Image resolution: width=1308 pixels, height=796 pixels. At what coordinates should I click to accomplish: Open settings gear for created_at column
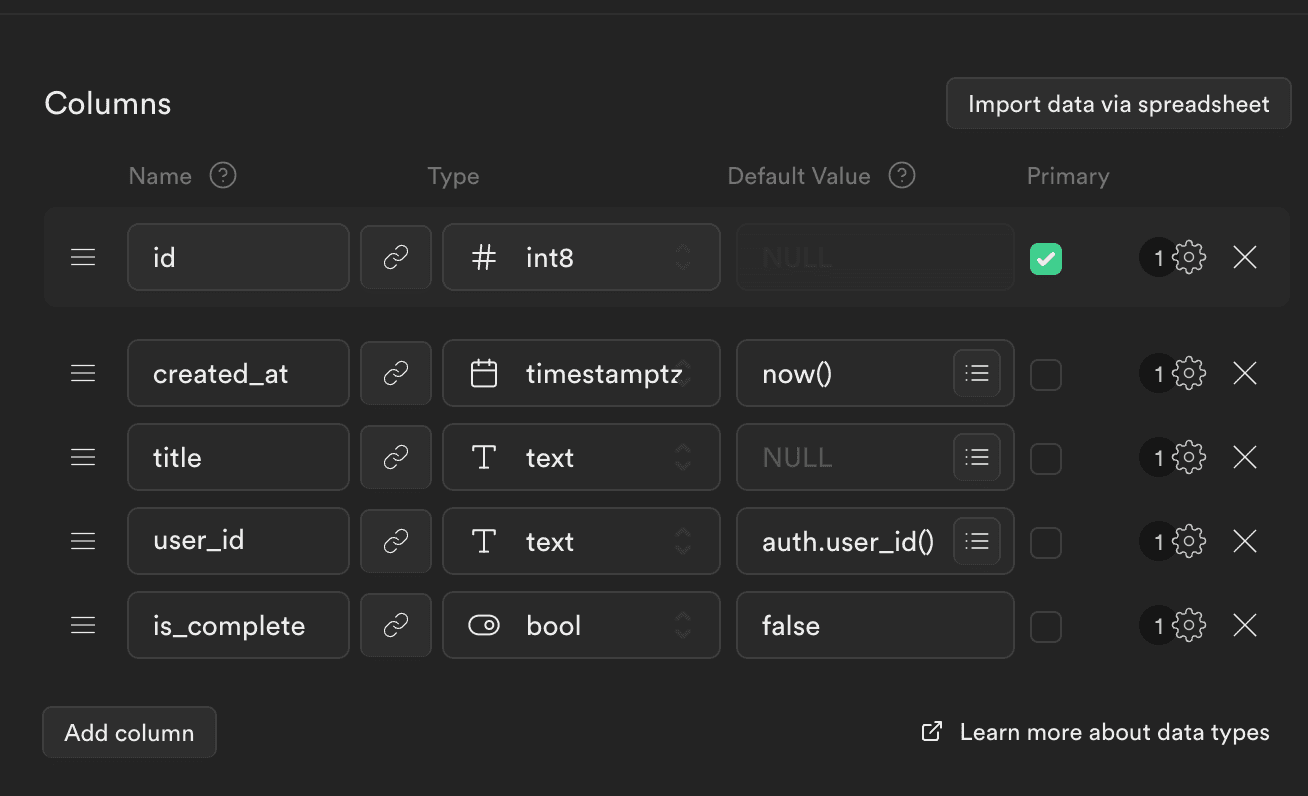(x=1188, y=374)
